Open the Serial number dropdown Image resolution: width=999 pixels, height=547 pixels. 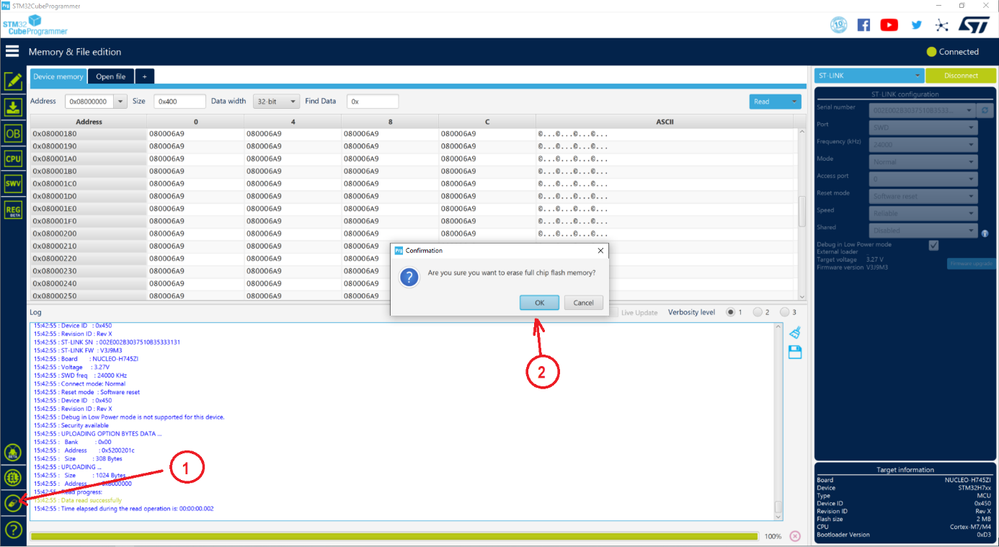(923, 110)
